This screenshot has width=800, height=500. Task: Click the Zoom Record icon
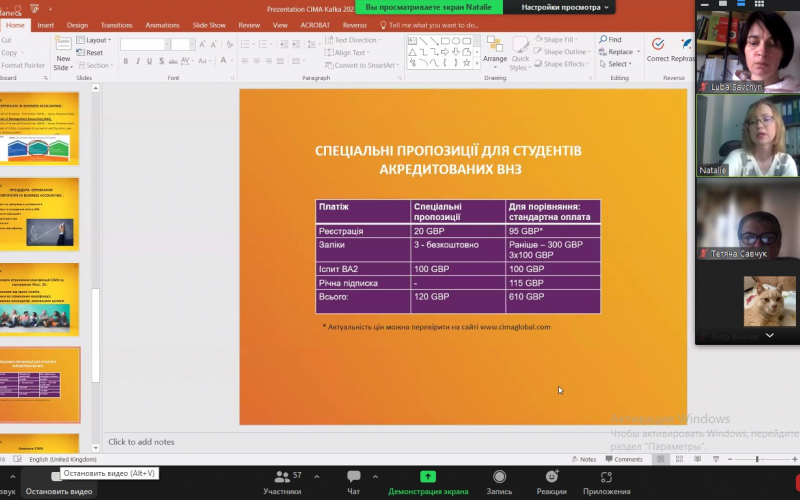click(499, 477)
